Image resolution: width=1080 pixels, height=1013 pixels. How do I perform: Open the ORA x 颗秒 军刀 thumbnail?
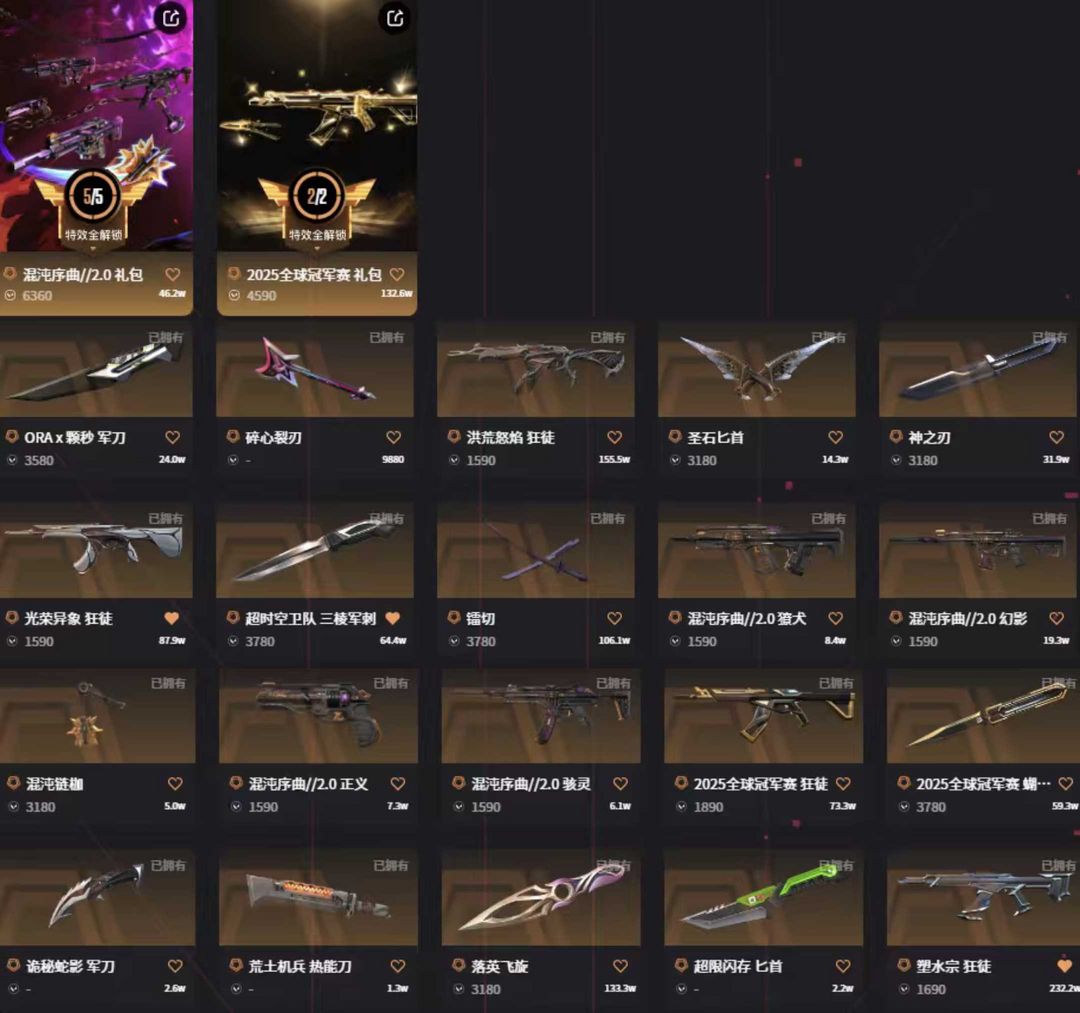96,370
